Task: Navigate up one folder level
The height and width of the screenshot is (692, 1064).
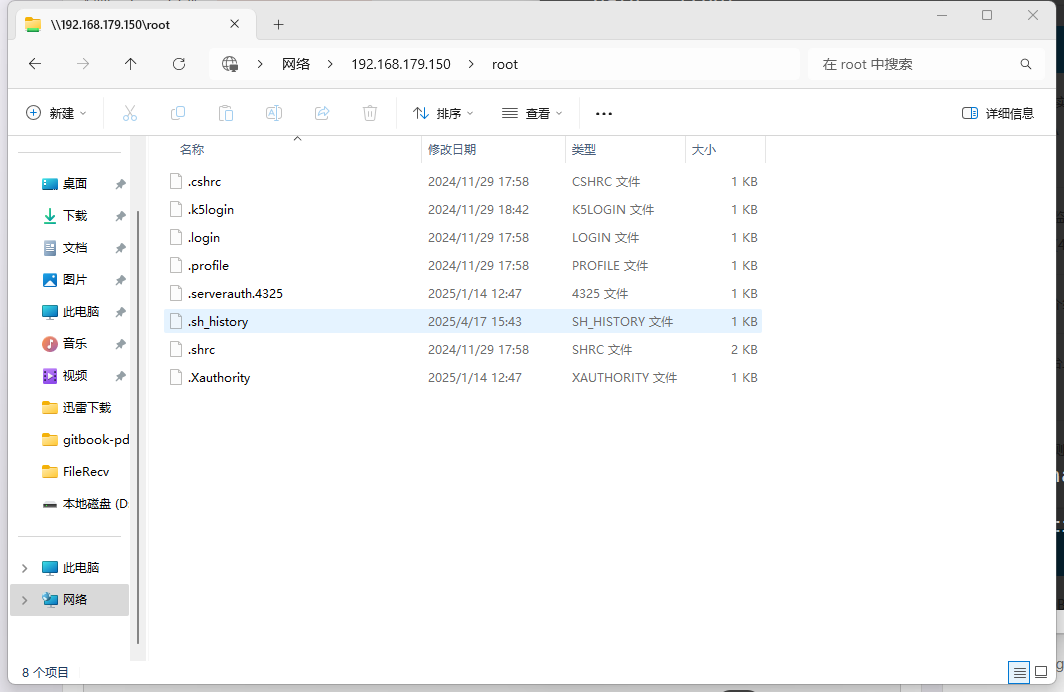Action: (130, 64)
